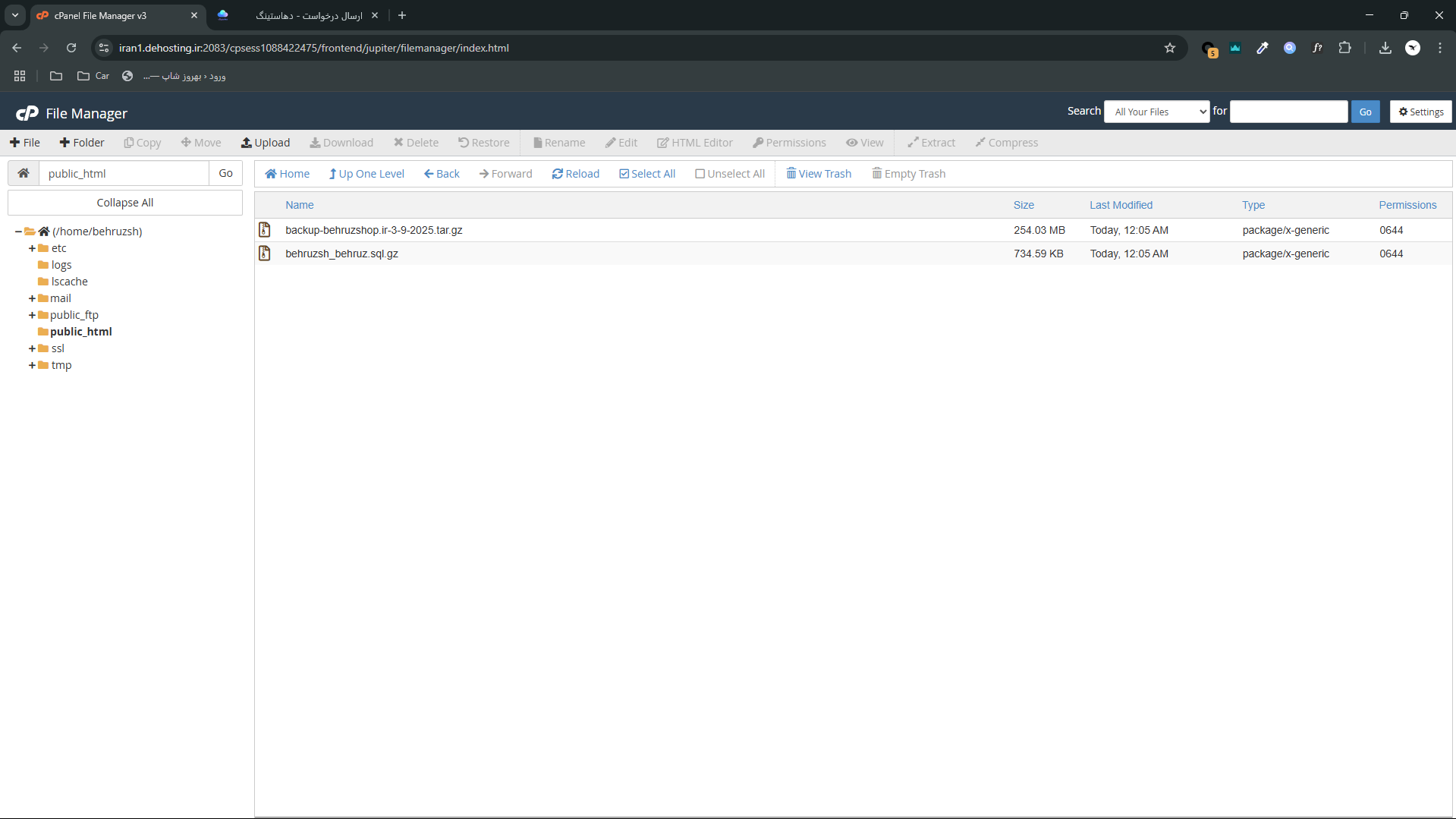Click the search text input field
The image size is (1456, 819).
point(1288,112)
